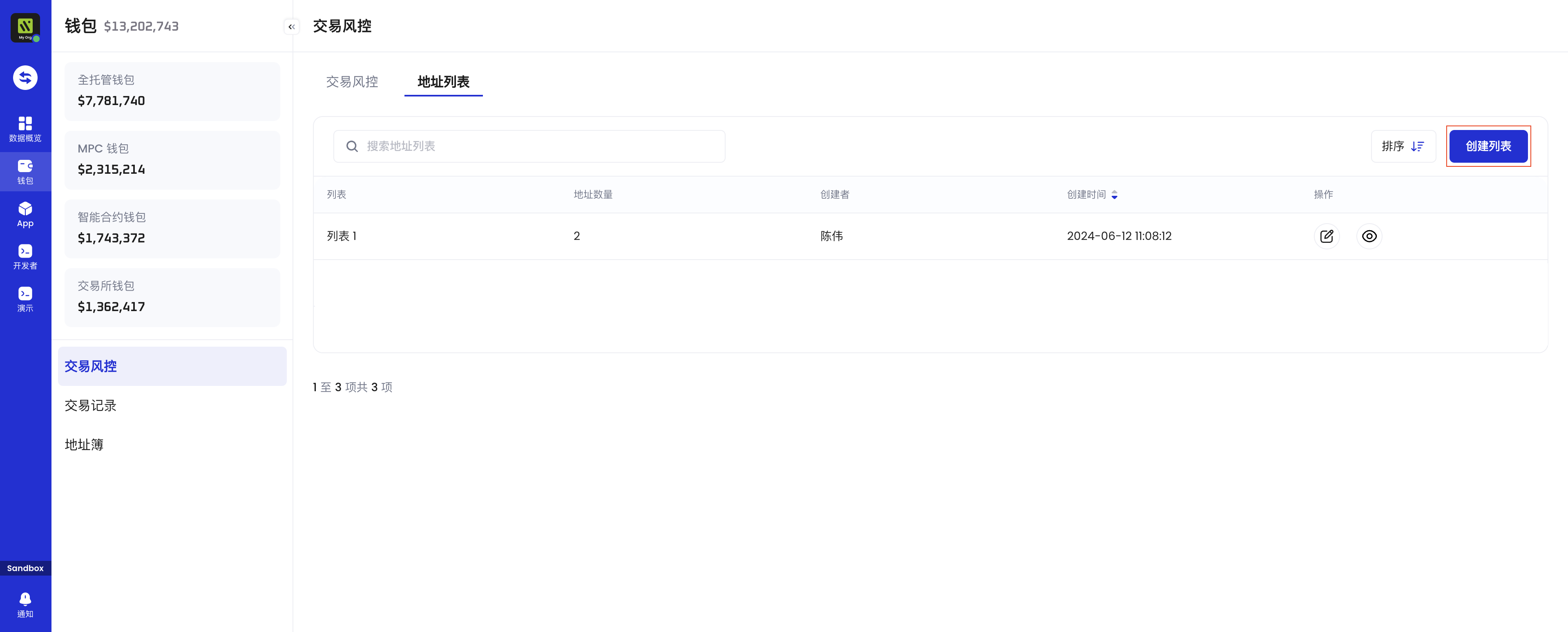Click timestamp 2024-06-12 11:08:12

tap(1119, 236)
